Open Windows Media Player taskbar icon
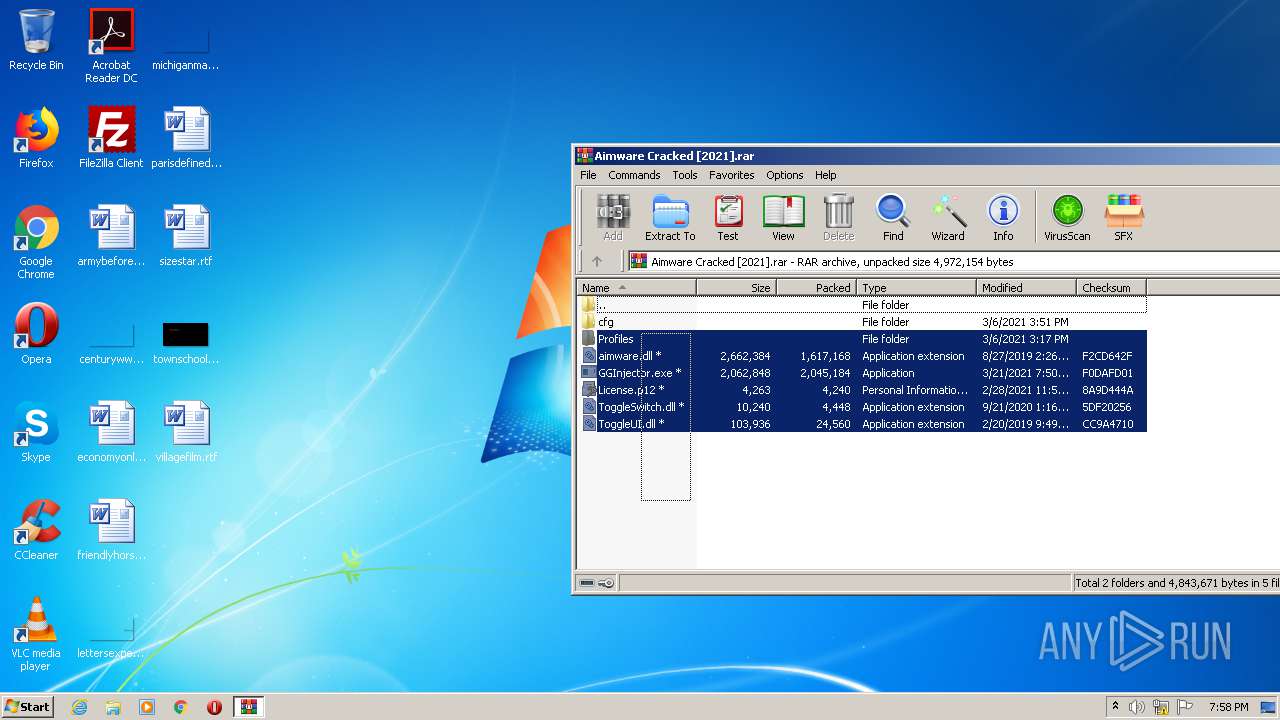 coord(147,707)
